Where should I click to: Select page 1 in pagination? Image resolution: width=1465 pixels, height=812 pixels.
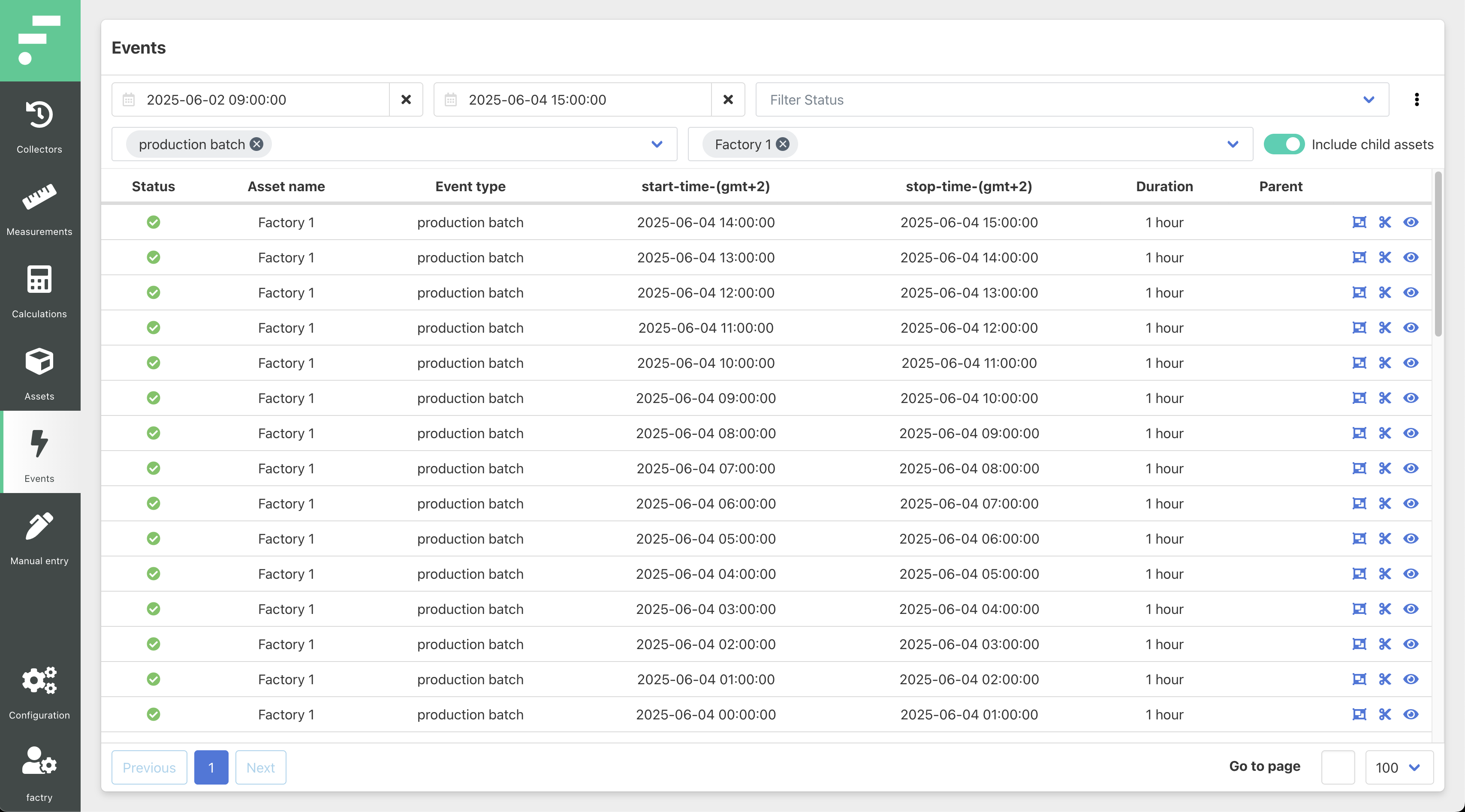coord(211,768)
